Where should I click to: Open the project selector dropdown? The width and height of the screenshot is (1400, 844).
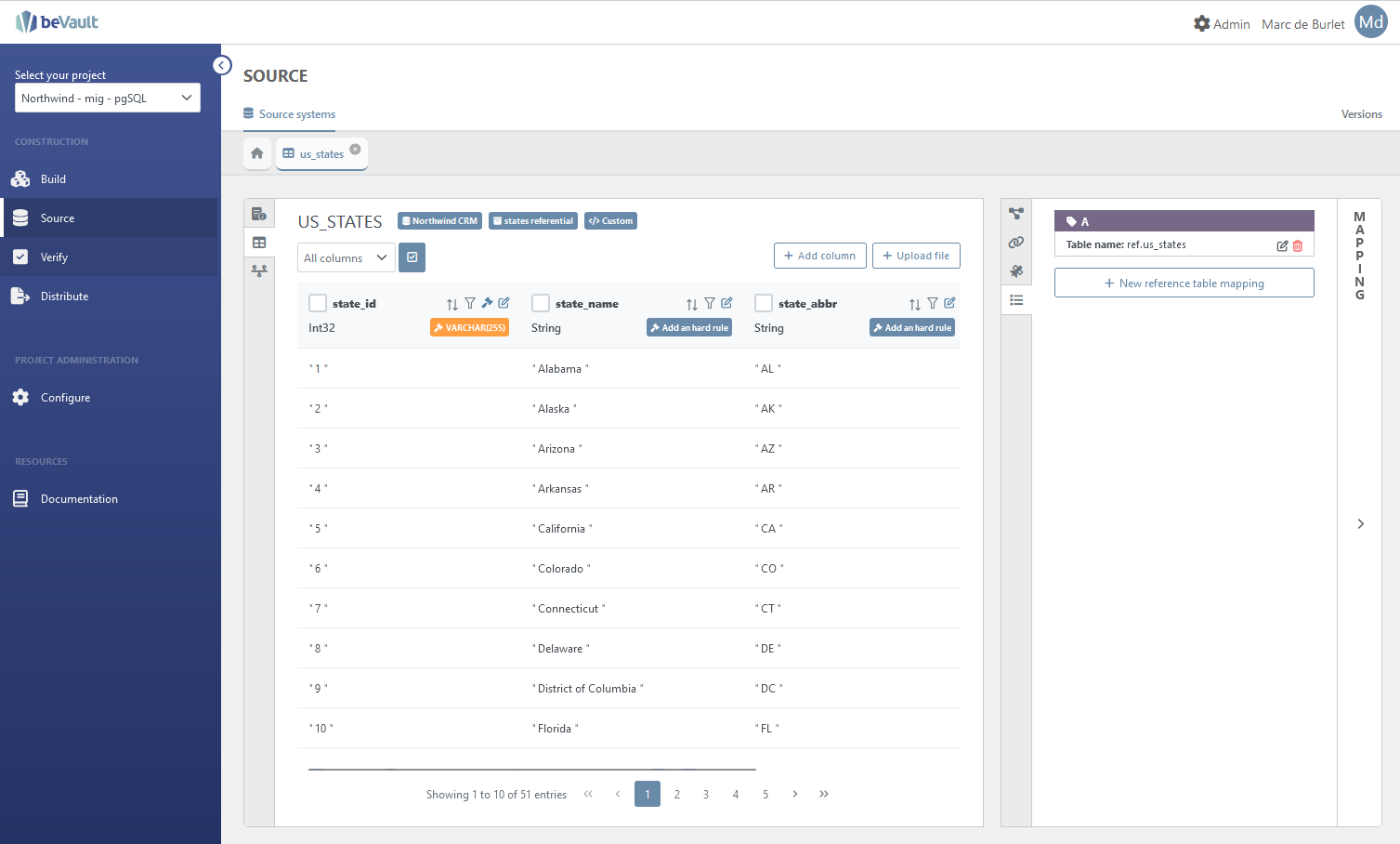(x=108, y=99)
